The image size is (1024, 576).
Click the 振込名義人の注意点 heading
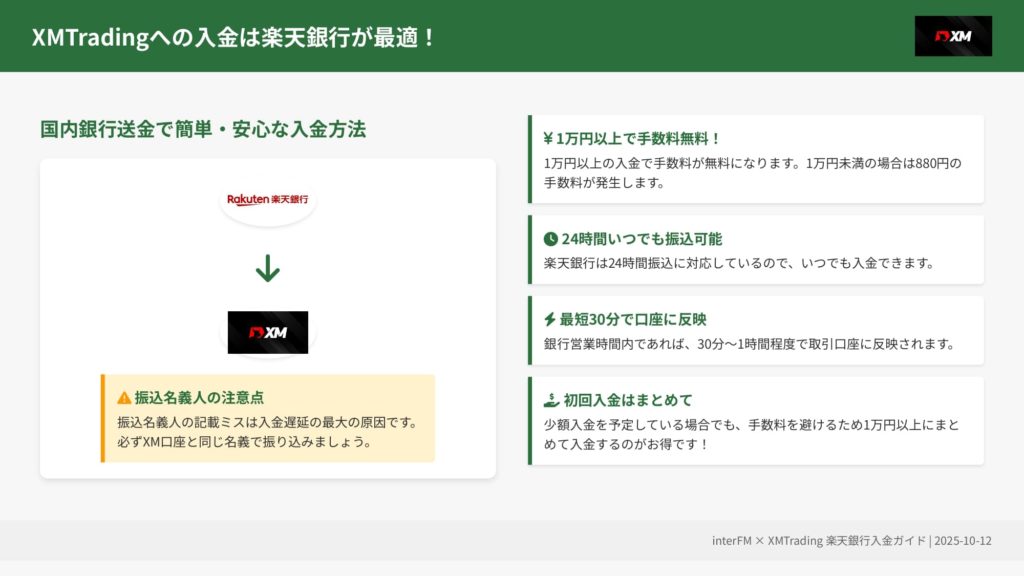(x=200, y=397)
